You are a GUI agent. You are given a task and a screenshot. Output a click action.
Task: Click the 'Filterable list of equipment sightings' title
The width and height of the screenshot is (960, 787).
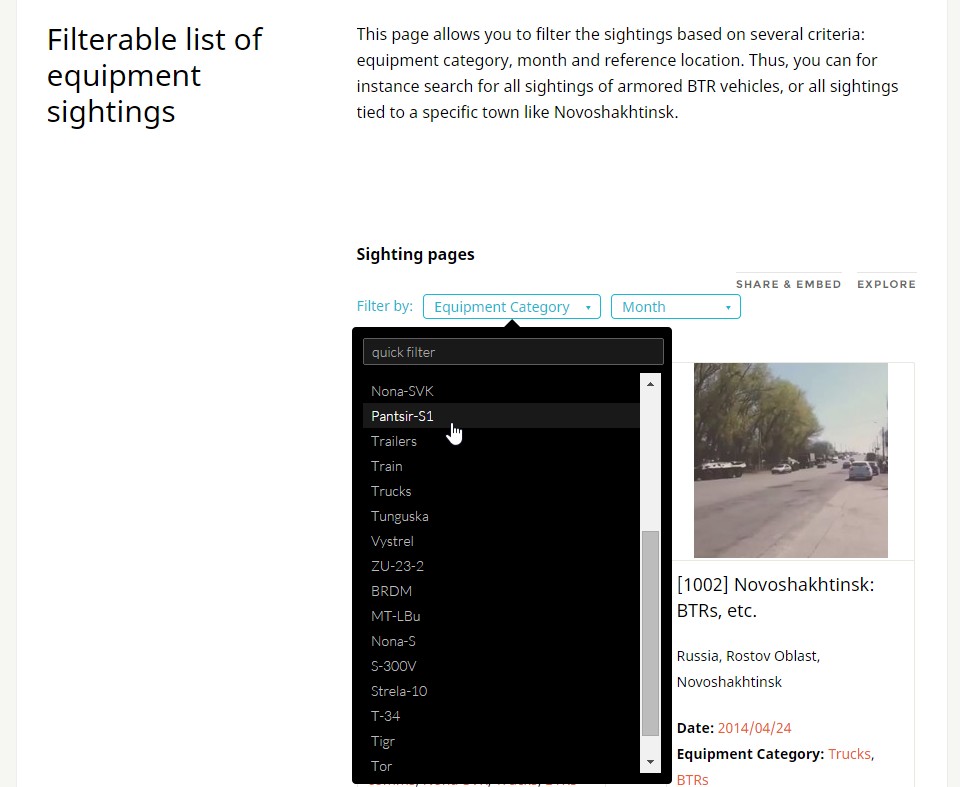click(155, 75)
